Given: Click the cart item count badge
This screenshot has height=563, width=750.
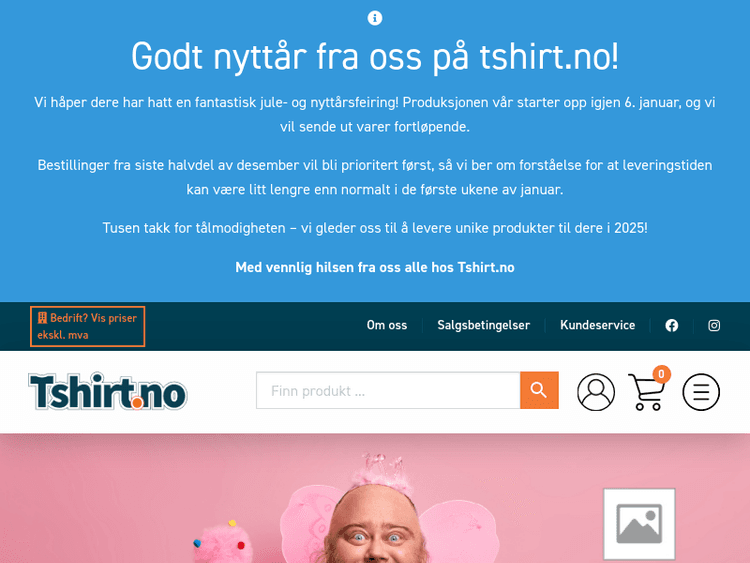Looking at the screenshot, I should [x=661, y=374].
